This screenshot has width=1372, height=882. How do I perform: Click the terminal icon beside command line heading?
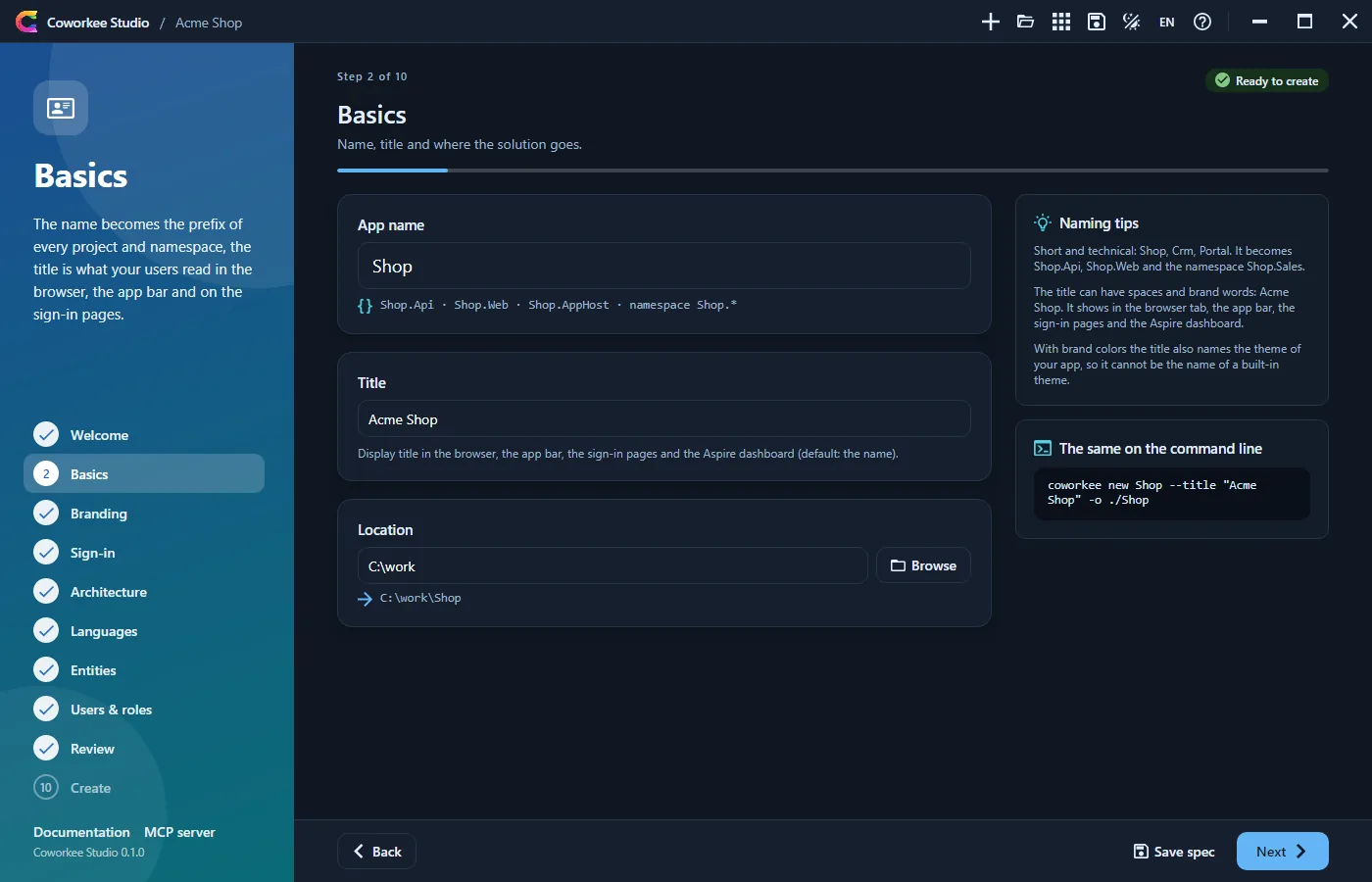pos(1043,449)
